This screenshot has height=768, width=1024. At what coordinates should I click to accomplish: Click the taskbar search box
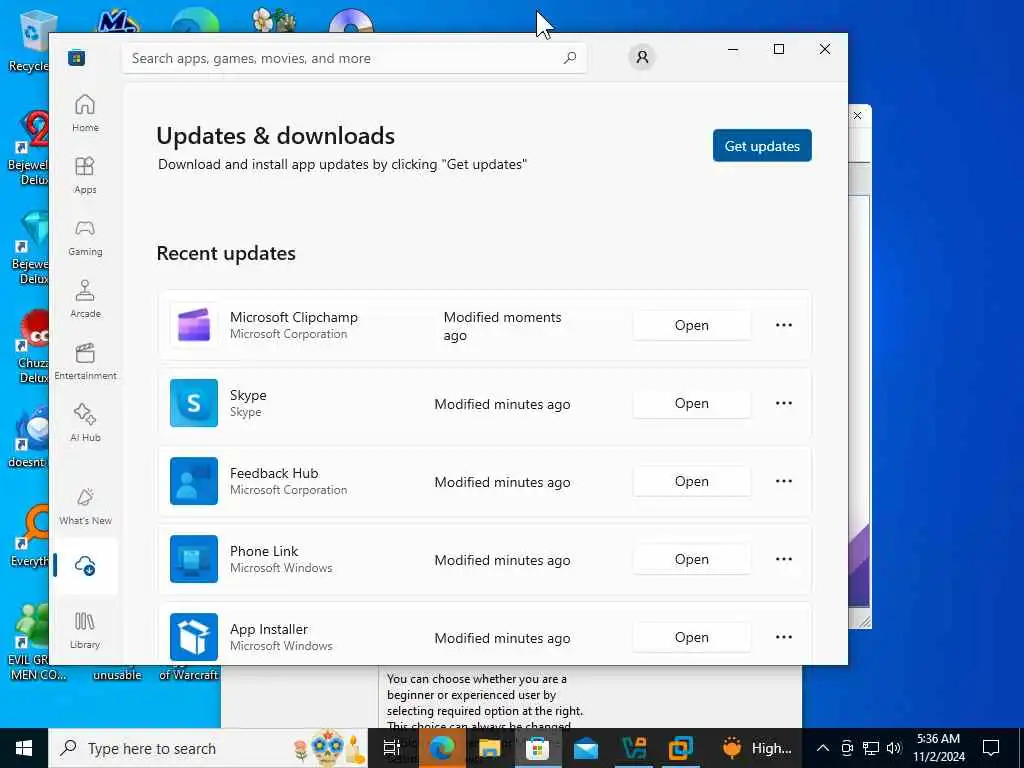click(x=208, y=748)
